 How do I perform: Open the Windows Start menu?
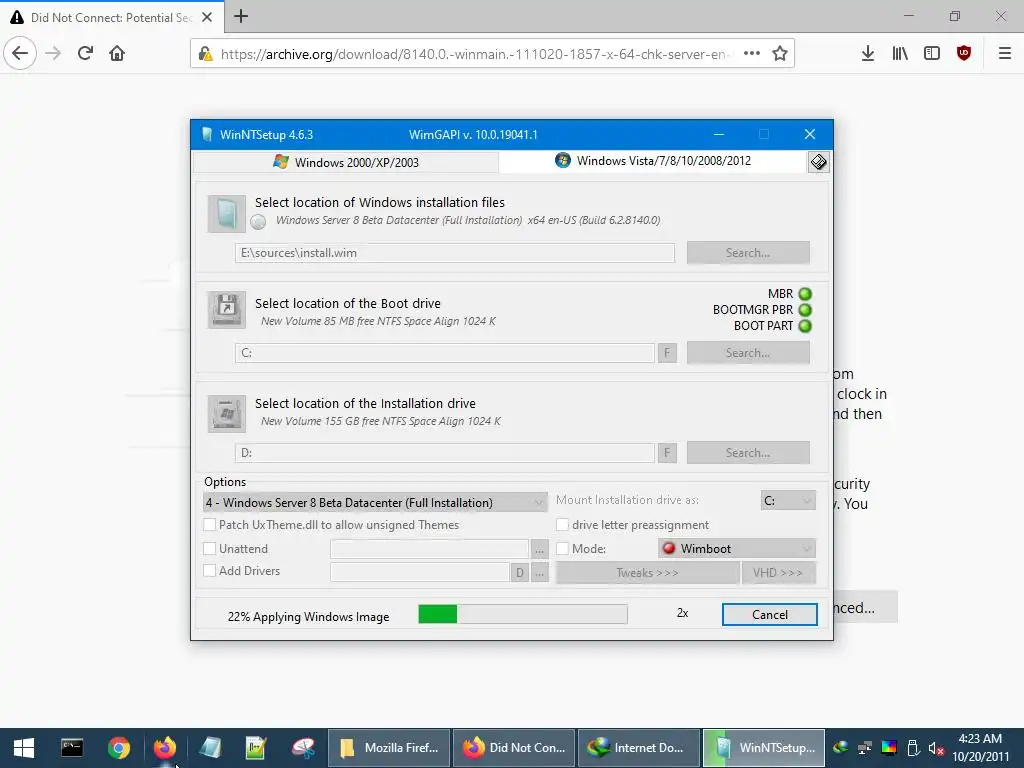tap(24, 748)
